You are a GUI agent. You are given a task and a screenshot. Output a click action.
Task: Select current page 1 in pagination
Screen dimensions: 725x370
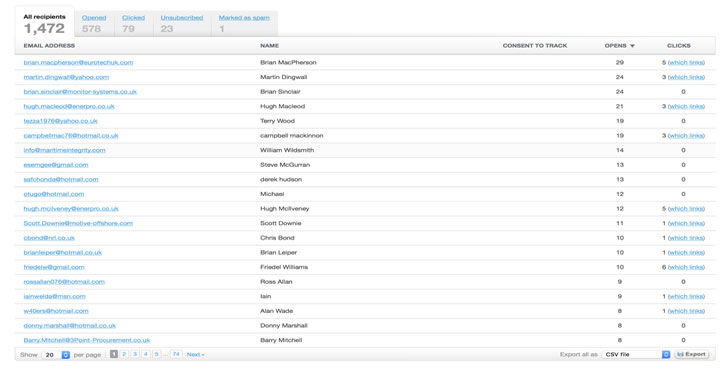pos(114,355)
